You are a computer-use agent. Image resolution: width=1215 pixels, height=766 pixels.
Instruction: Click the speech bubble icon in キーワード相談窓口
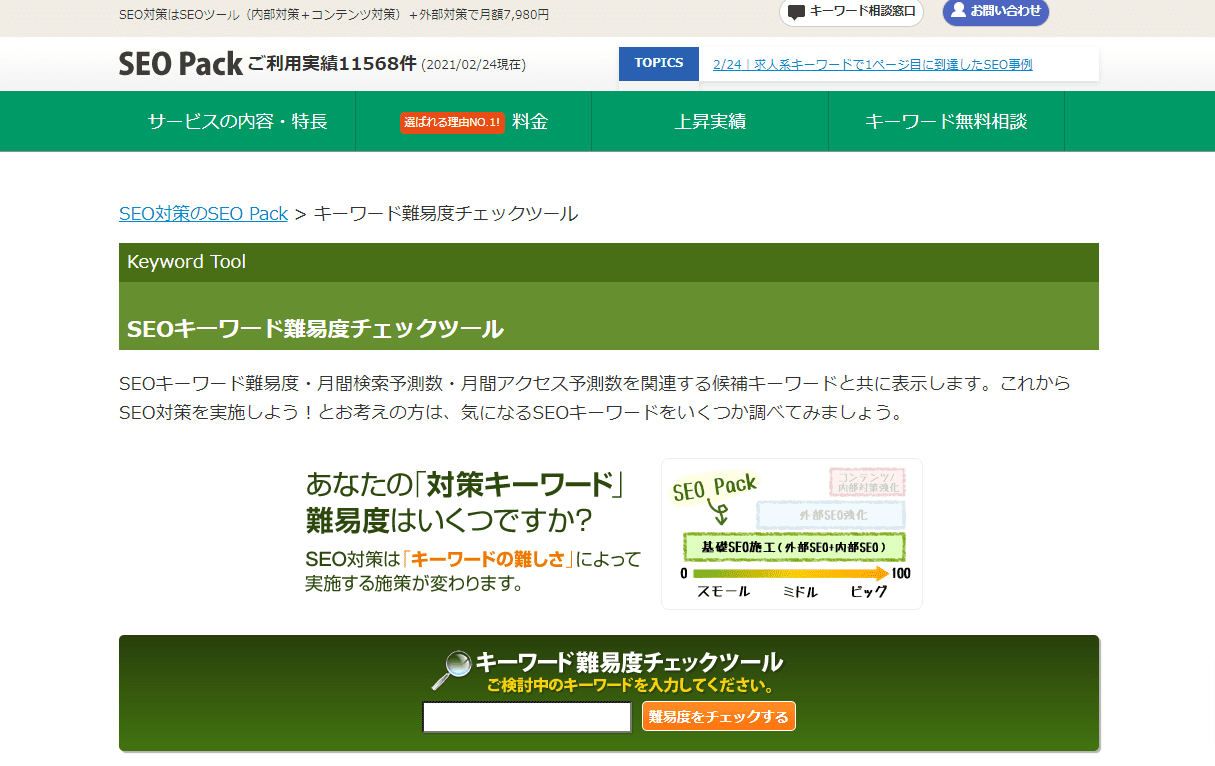click(796, 12)
